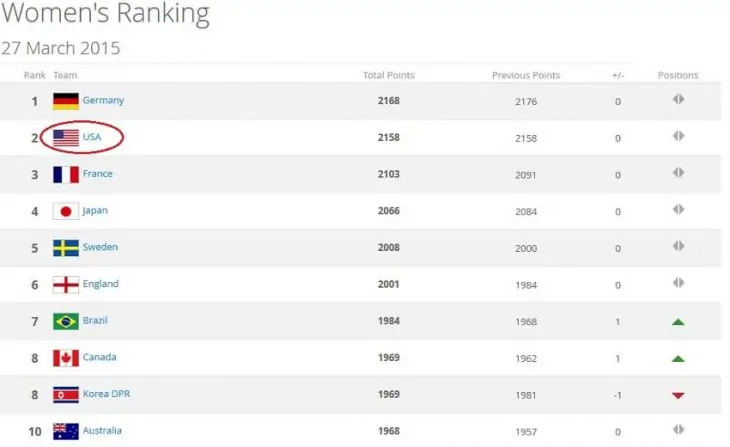Open the Germany team link

point(103,101)
